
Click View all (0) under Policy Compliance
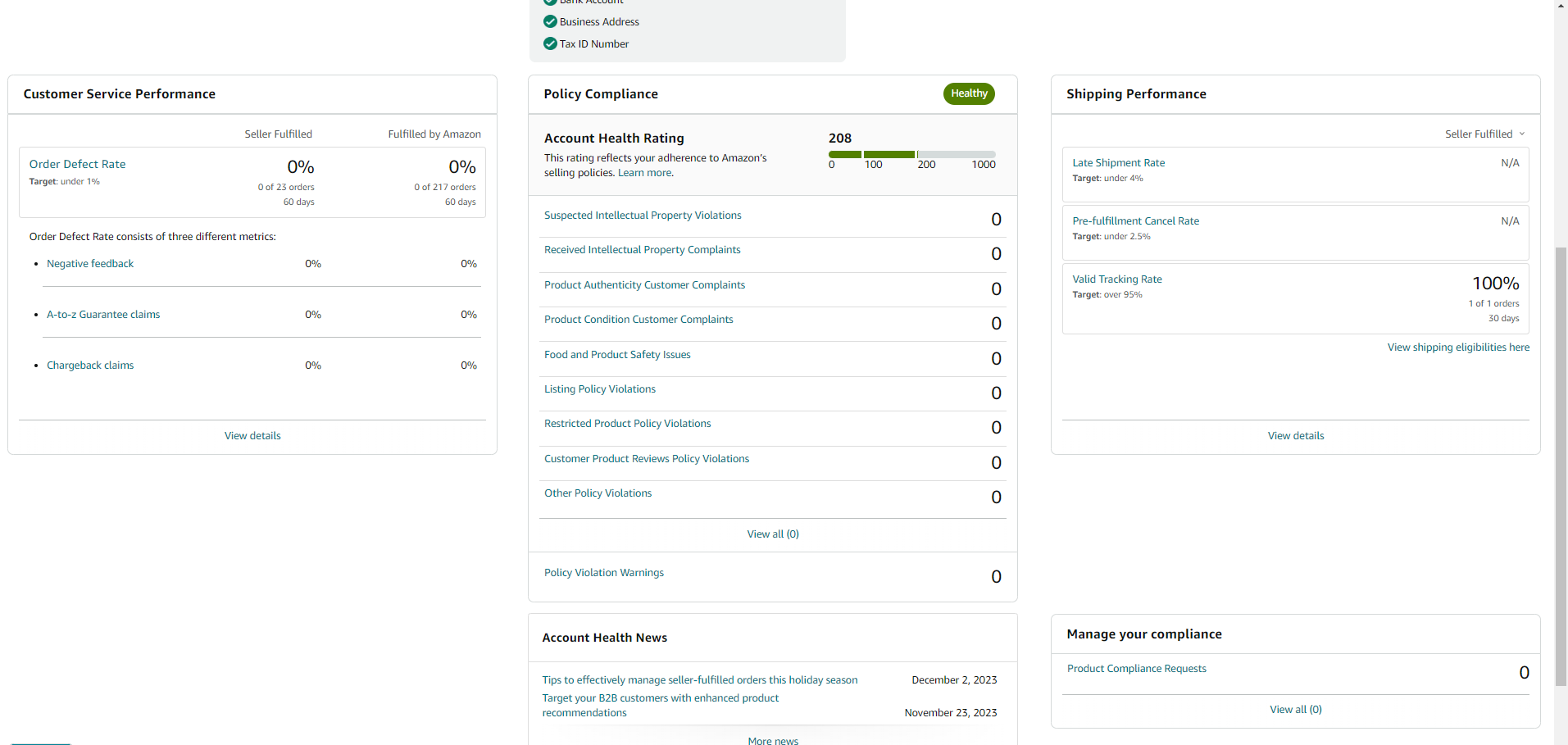tap(773, 534)
